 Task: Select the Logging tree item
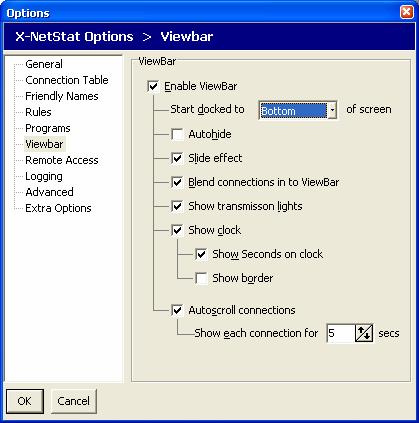click(44, 176)
